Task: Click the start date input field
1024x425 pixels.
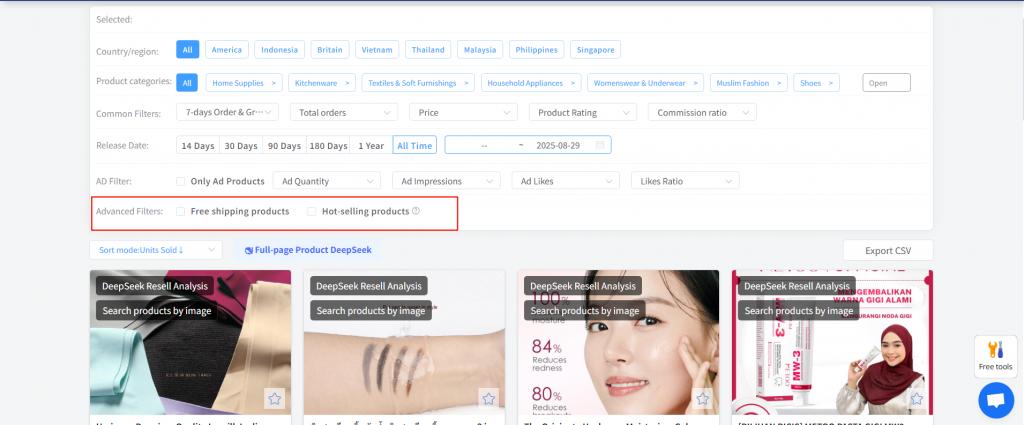Action: coord(484,145)
